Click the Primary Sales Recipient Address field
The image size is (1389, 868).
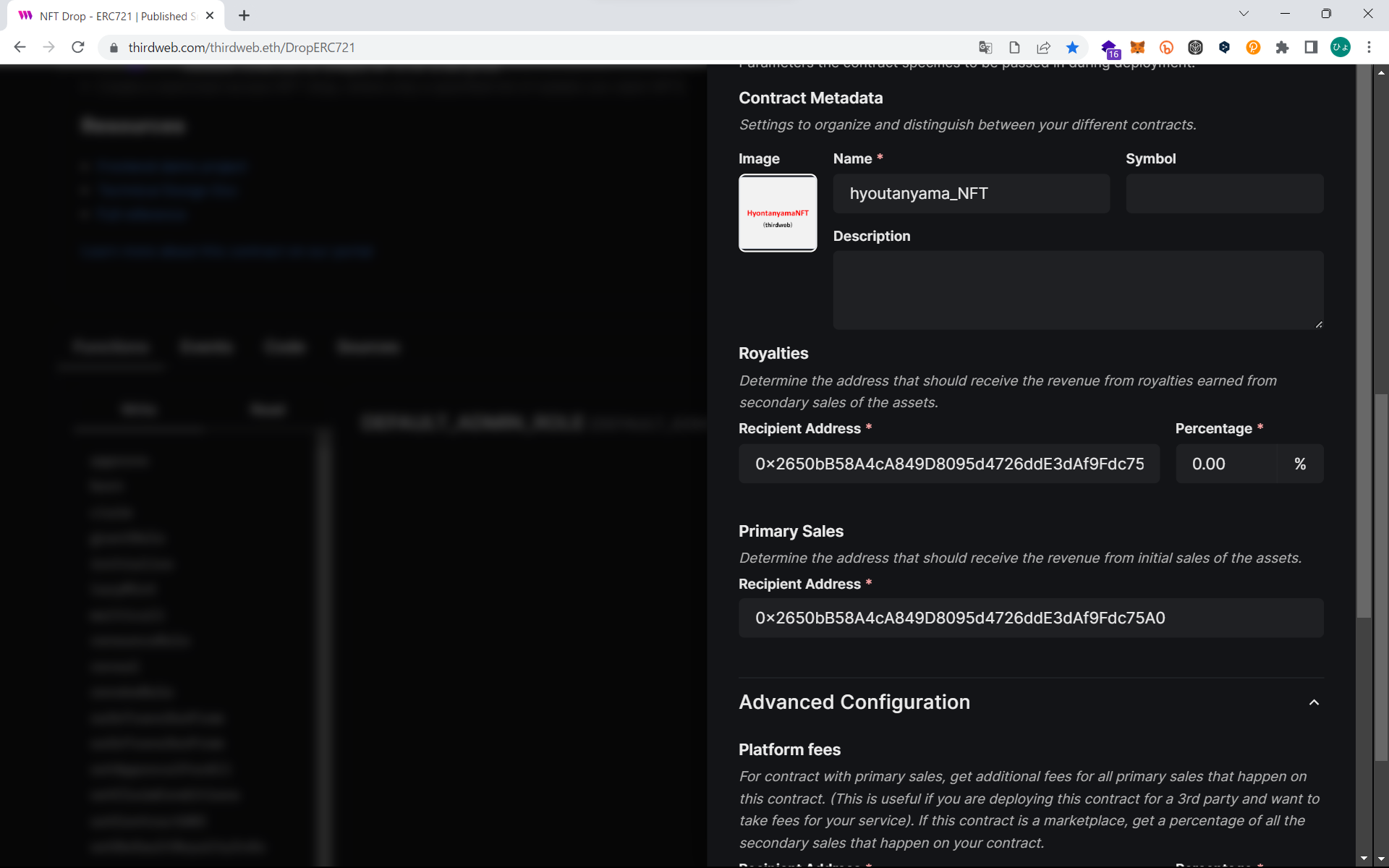tap(1030, 618)
